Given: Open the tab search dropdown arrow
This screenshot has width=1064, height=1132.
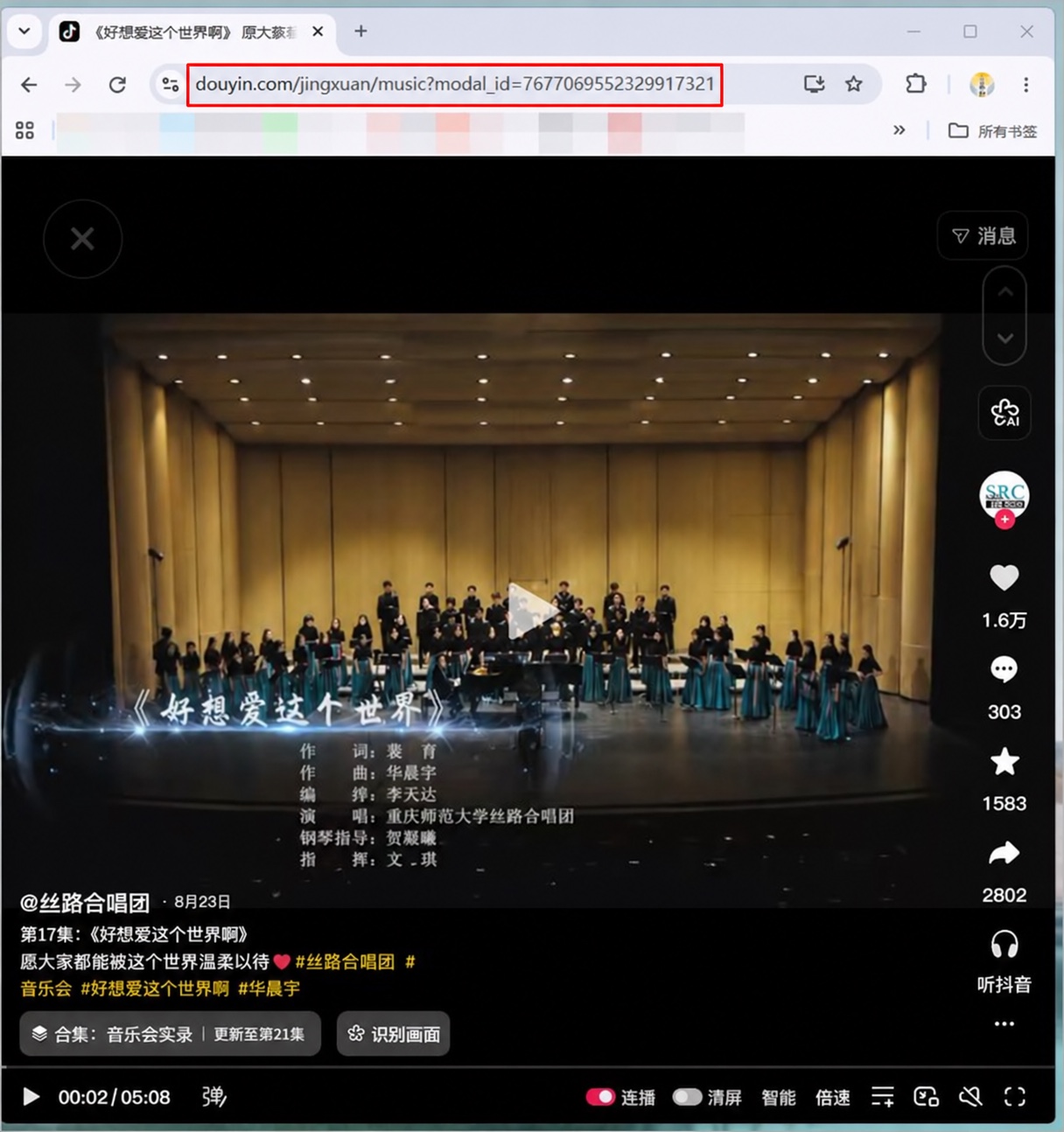Looking at the screenshot, I should pos(24,31).
